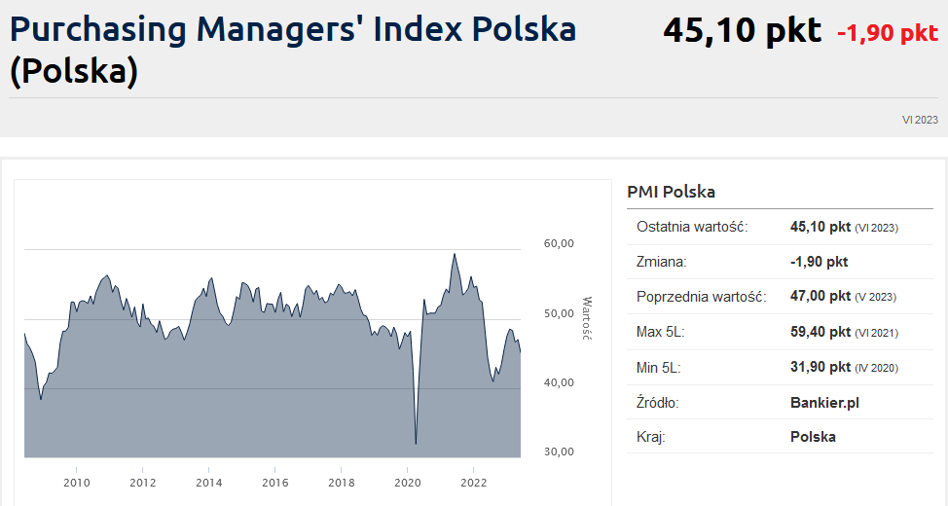This screenshot has height=506, width=948.
Task: Select the PMI Polska panel heading
Action: 671,192
